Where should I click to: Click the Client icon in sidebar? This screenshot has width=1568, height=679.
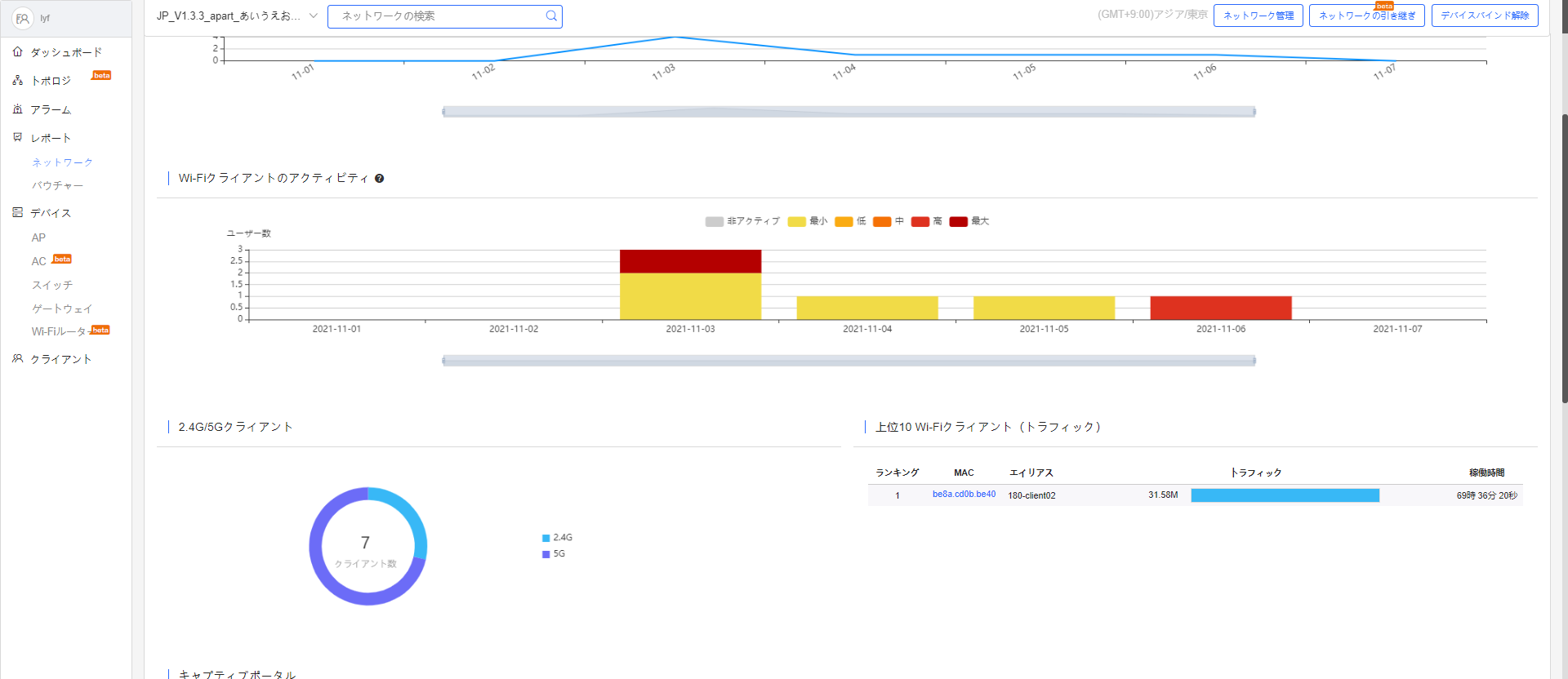(x=17, y=358)
